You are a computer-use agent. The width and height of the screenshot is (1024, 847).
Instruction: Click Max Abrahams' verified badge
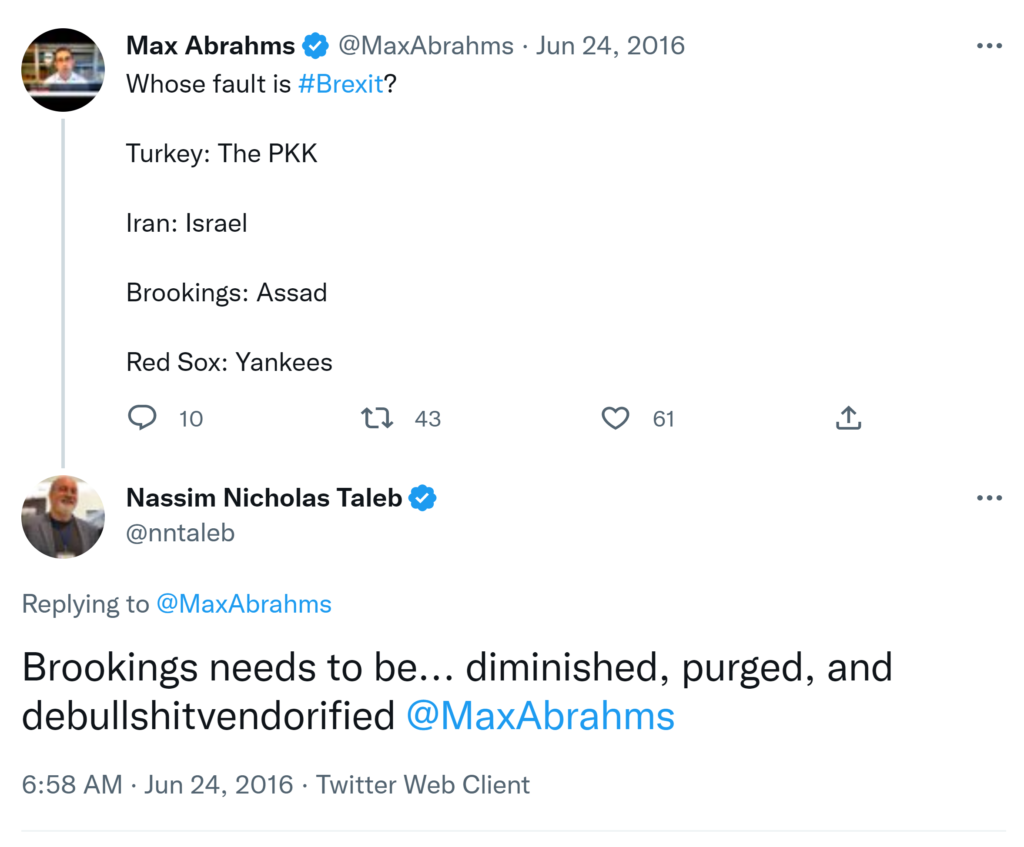(316, 46)
